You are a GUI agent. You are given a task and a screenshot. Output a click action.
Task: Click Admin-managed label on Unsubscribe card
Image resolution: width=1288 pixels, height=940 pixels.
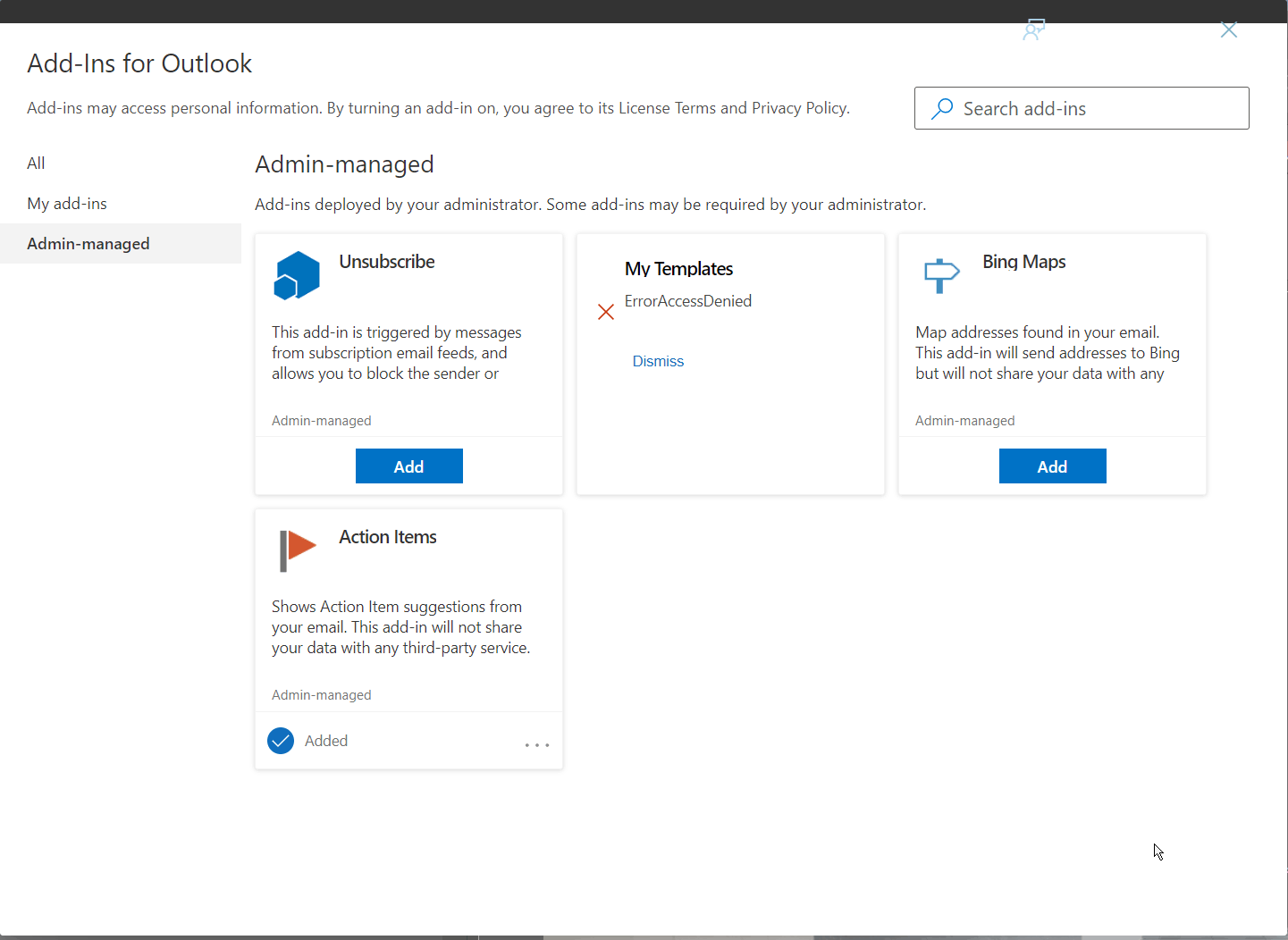[322, 421]
